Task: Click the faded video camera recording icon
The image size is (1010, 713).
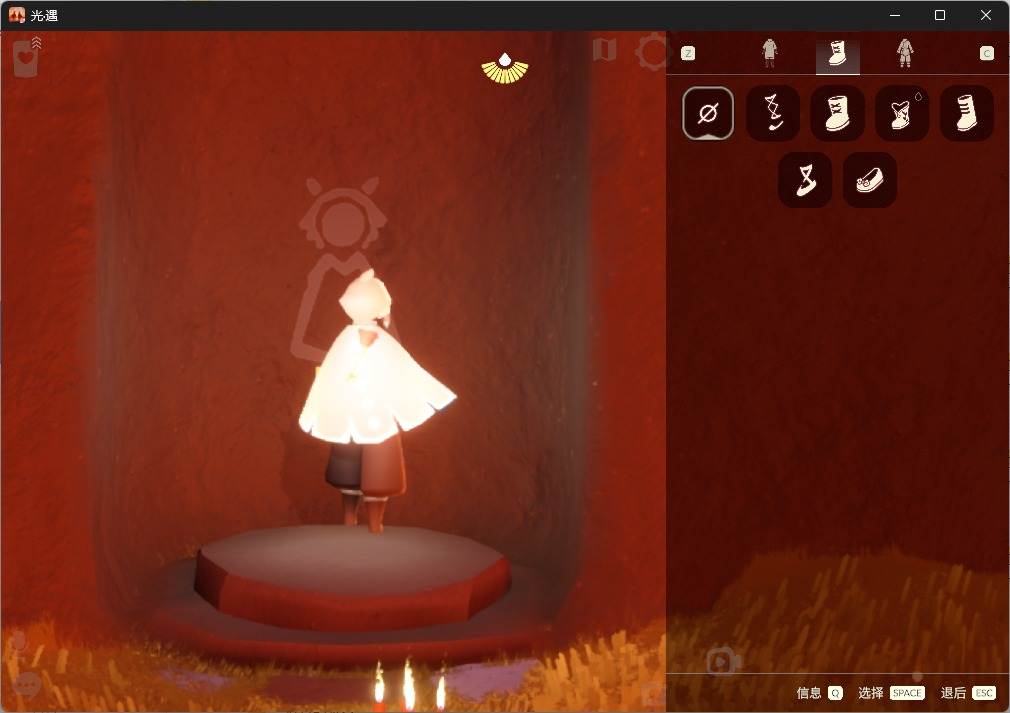Action: 723,661
